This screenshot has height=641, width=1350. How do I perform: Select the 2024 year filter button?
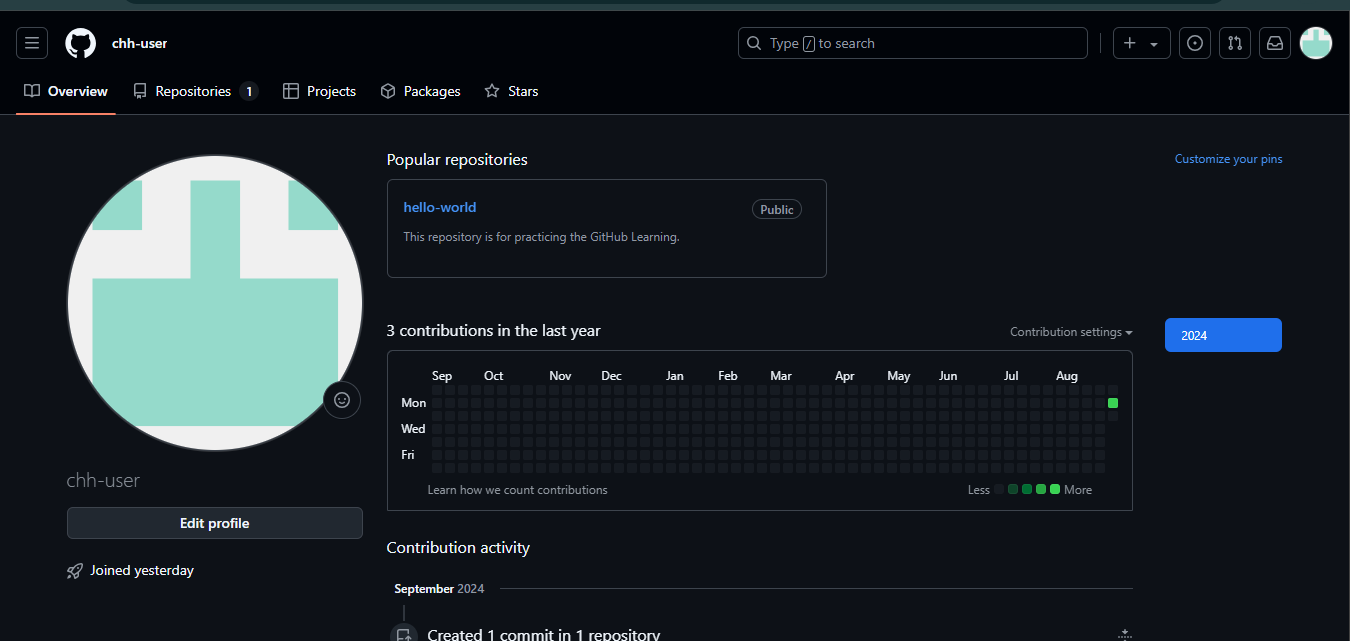click(x=1223, y=335)
